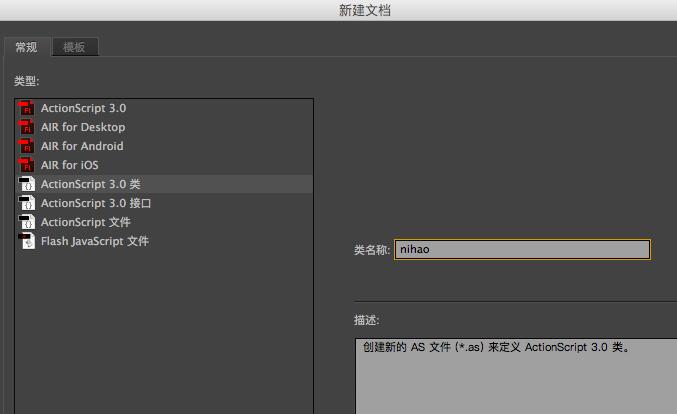
Task: Select the ActionScript 3.0 type
Action: [x=164, y=108]
